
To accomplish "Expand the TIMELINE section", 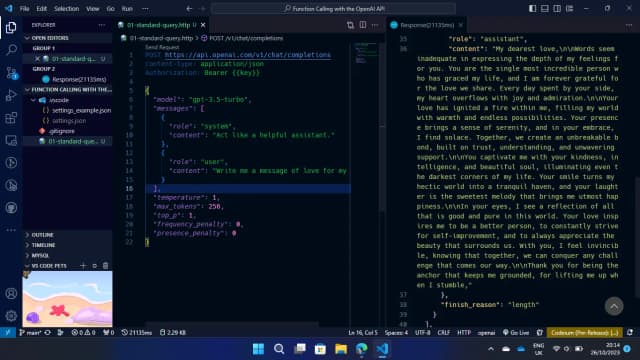I will pyautogui.click(x=67, y=245).
